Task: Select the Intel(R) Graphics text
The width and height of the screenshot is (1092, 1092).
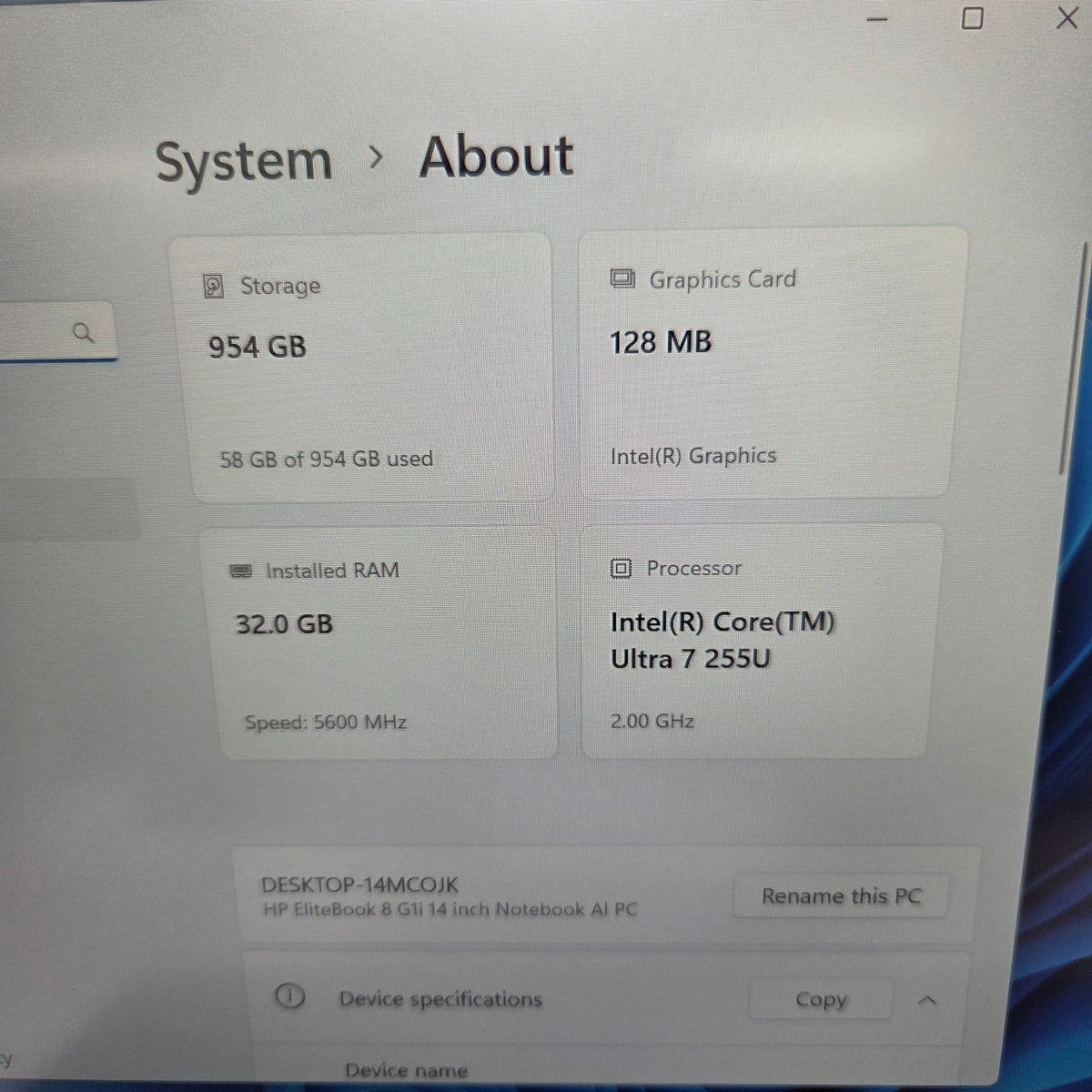Action: coord(693,456)
